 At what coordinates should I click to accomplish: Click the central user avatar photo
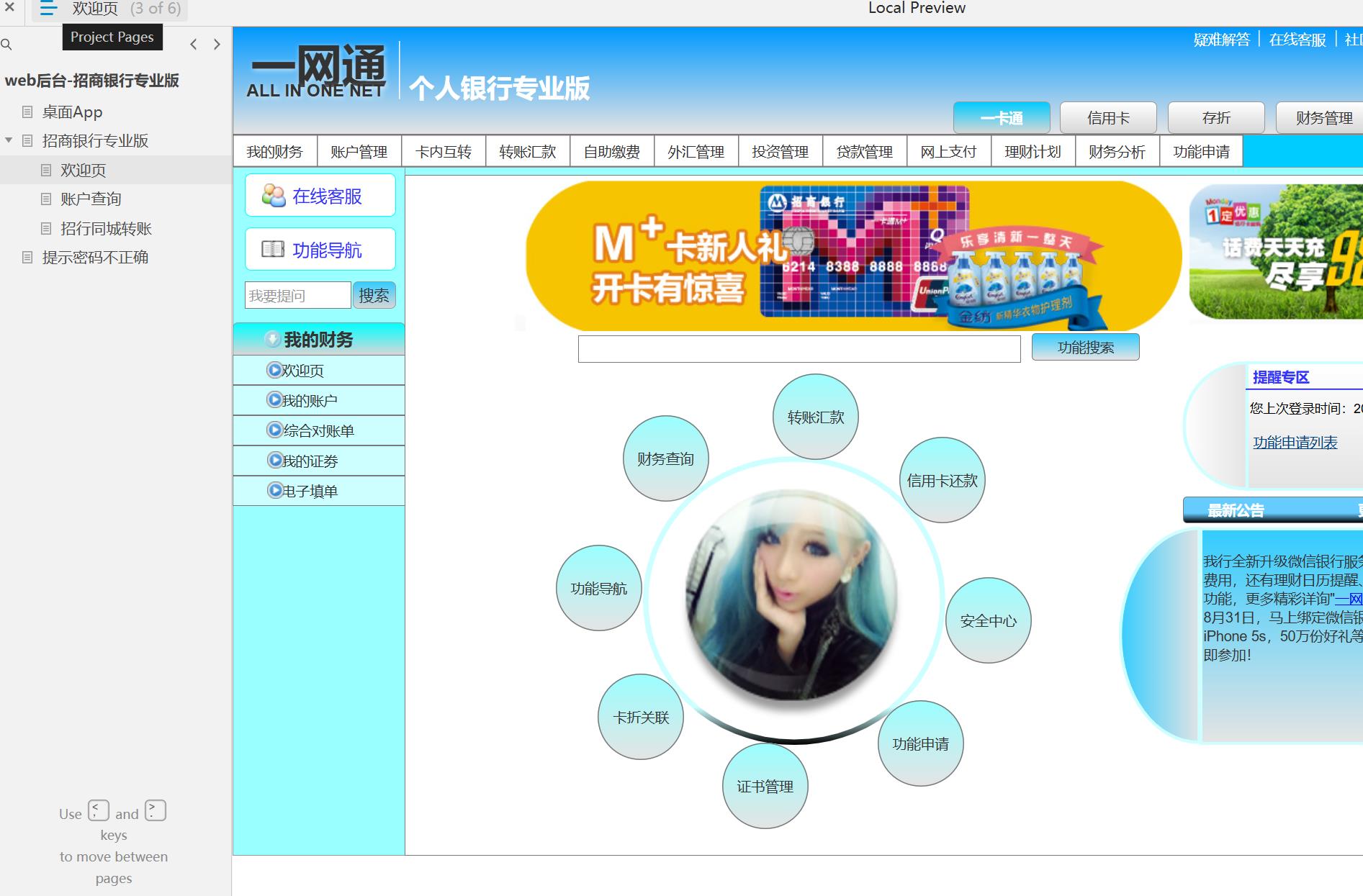[x=792, y=596]
